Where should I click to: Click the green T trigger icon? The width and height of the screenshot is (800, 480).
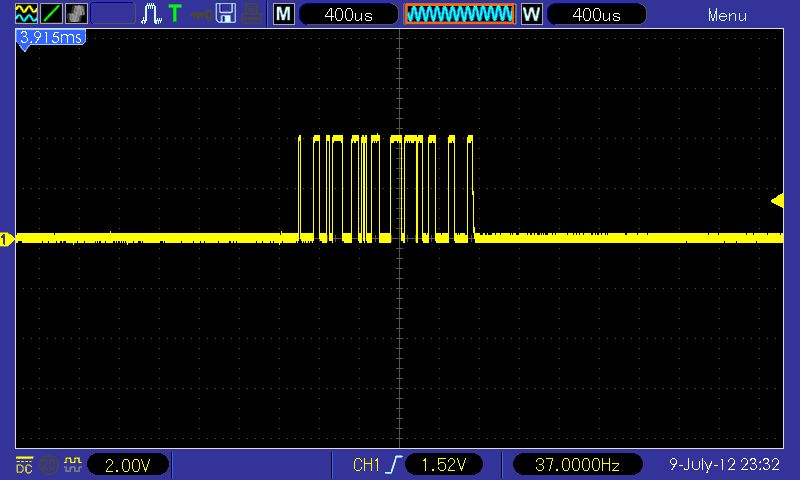(175, 14)
